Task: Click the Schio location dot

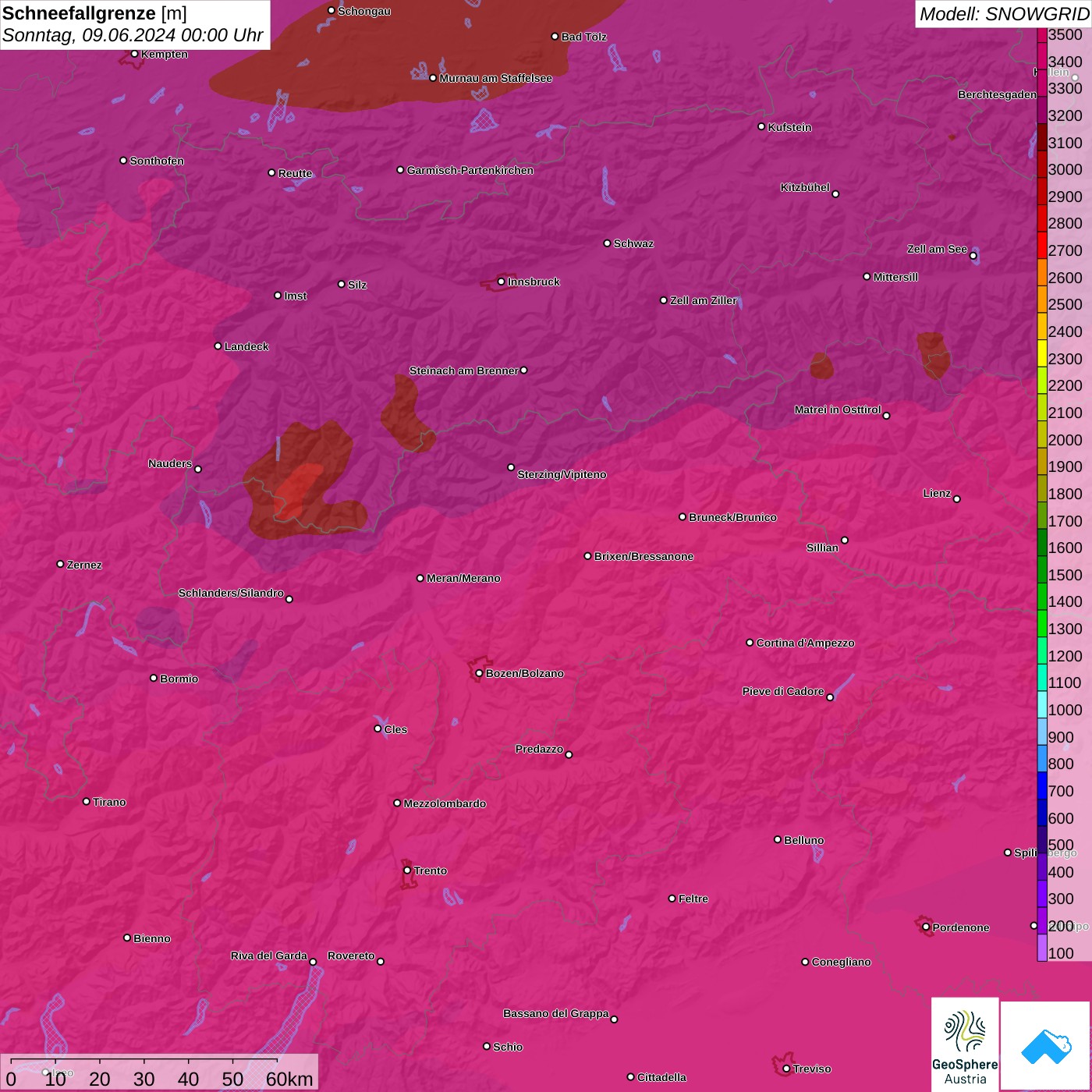Action: pos(486,1047)
